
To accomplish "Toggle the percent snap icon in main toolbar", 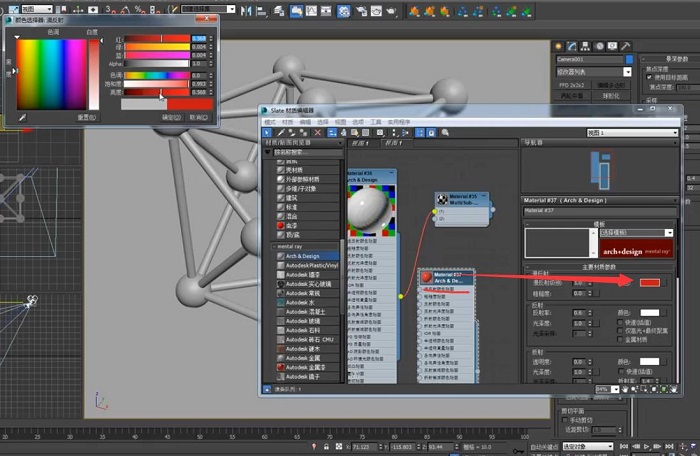I will pyautogui.click(x=140, y=9).
